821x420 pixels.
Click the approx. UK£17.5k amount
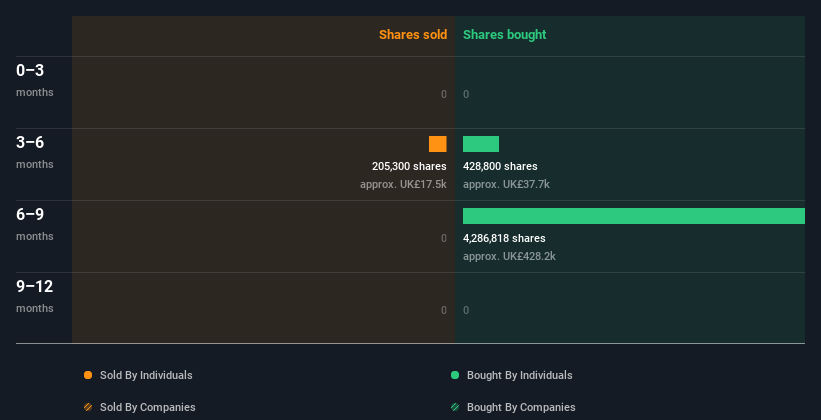click(403, 184)
